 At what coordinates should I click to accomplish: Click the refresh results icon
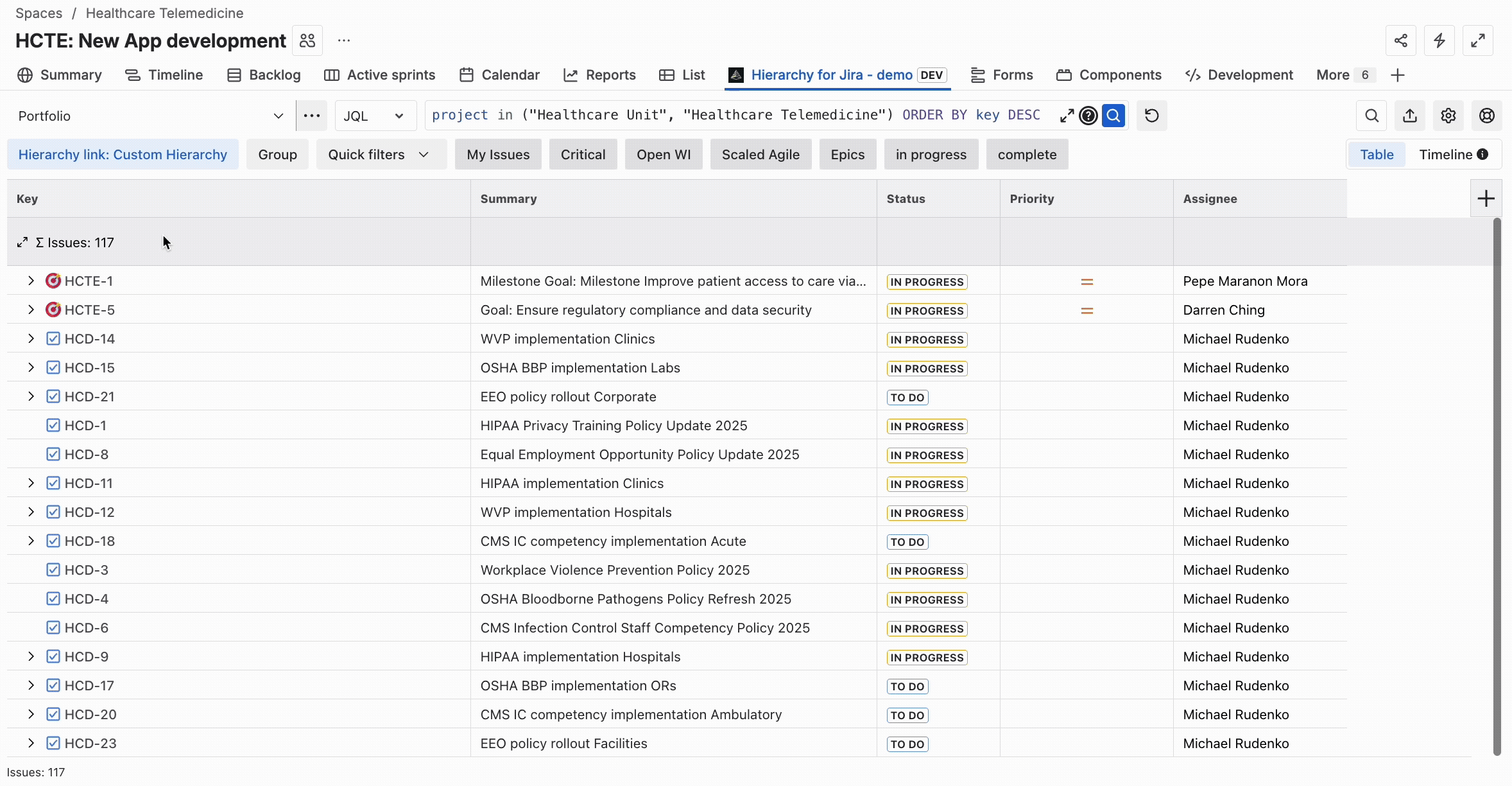click(x=1152, y=116)
